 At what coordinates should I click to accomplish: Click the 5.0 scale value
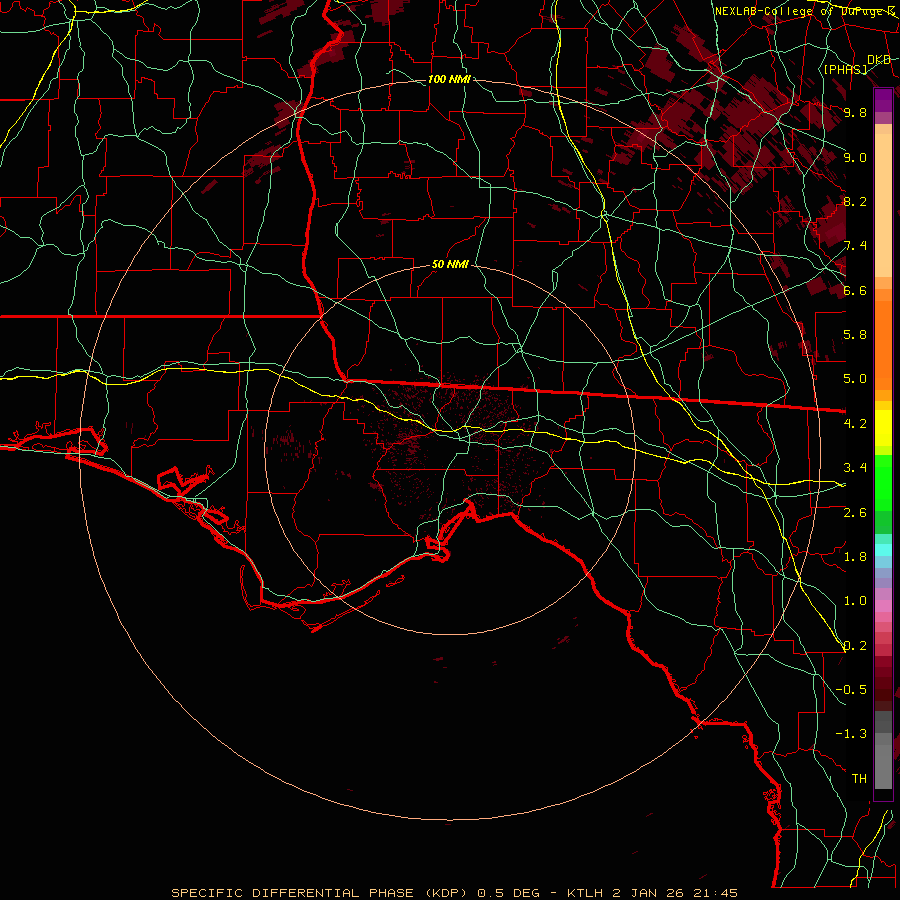coord(855,379)
